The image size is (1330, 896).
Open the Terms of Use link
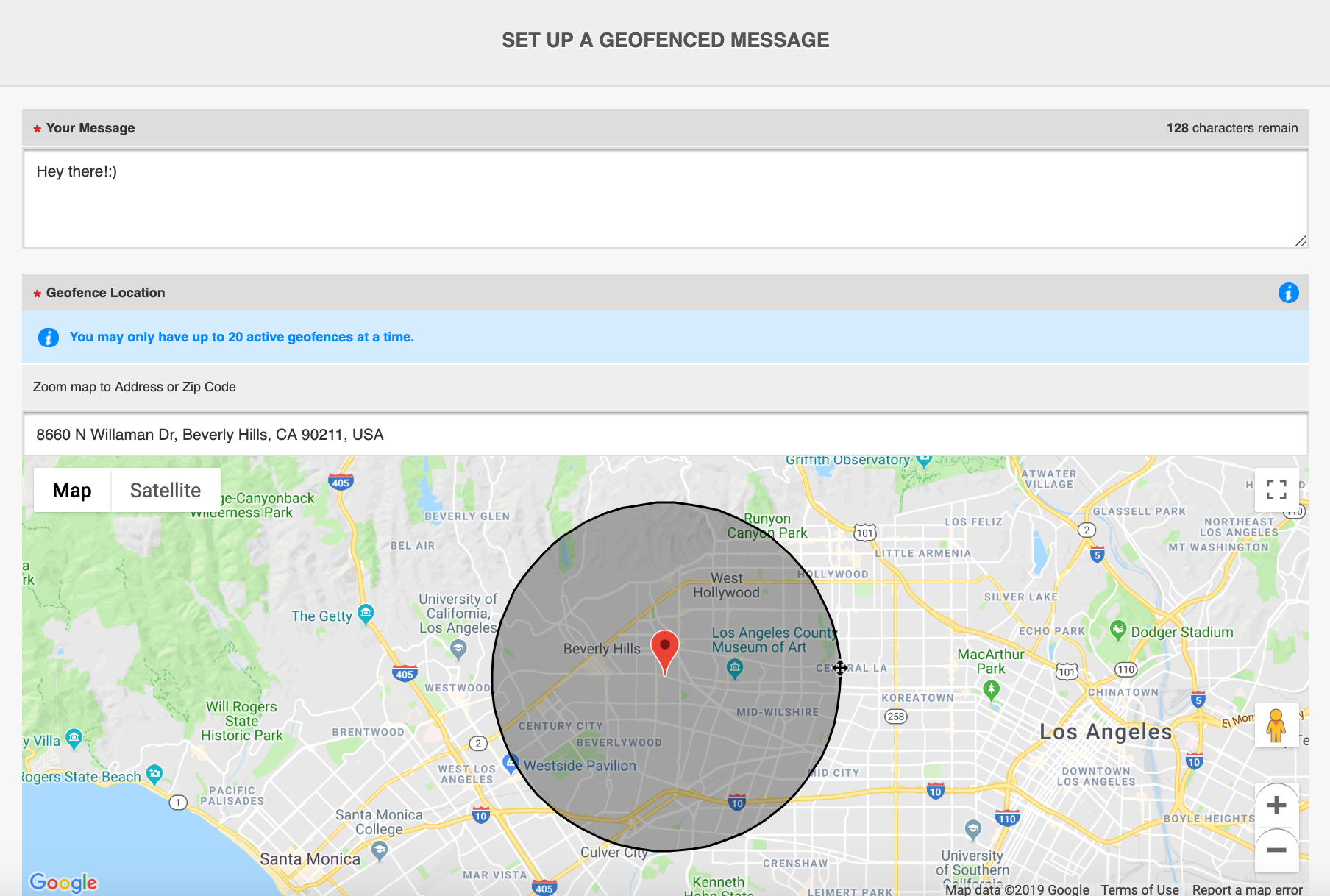1139,889
